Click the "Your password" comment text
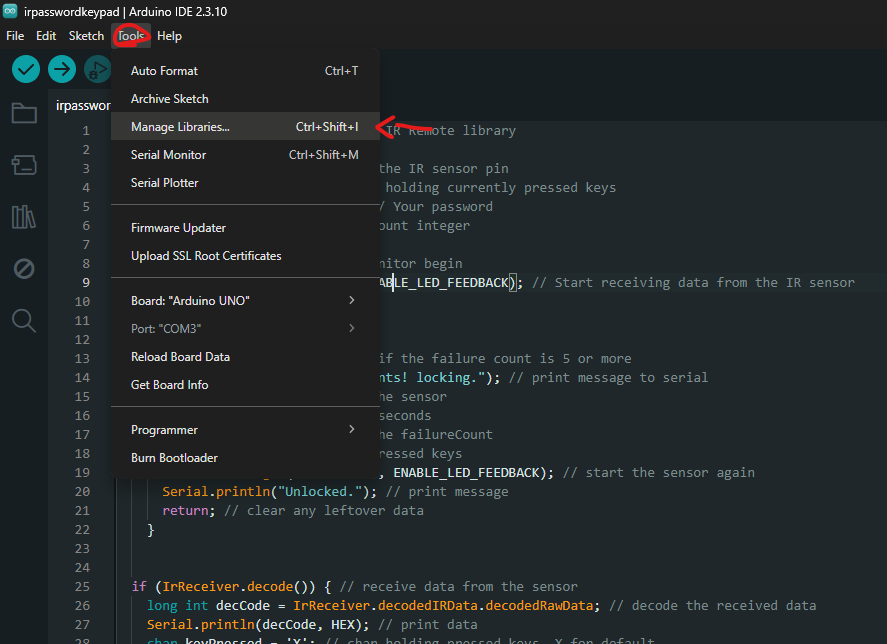Image resolution: width=887 pixels, height=644 pixels. coord(442,207)
